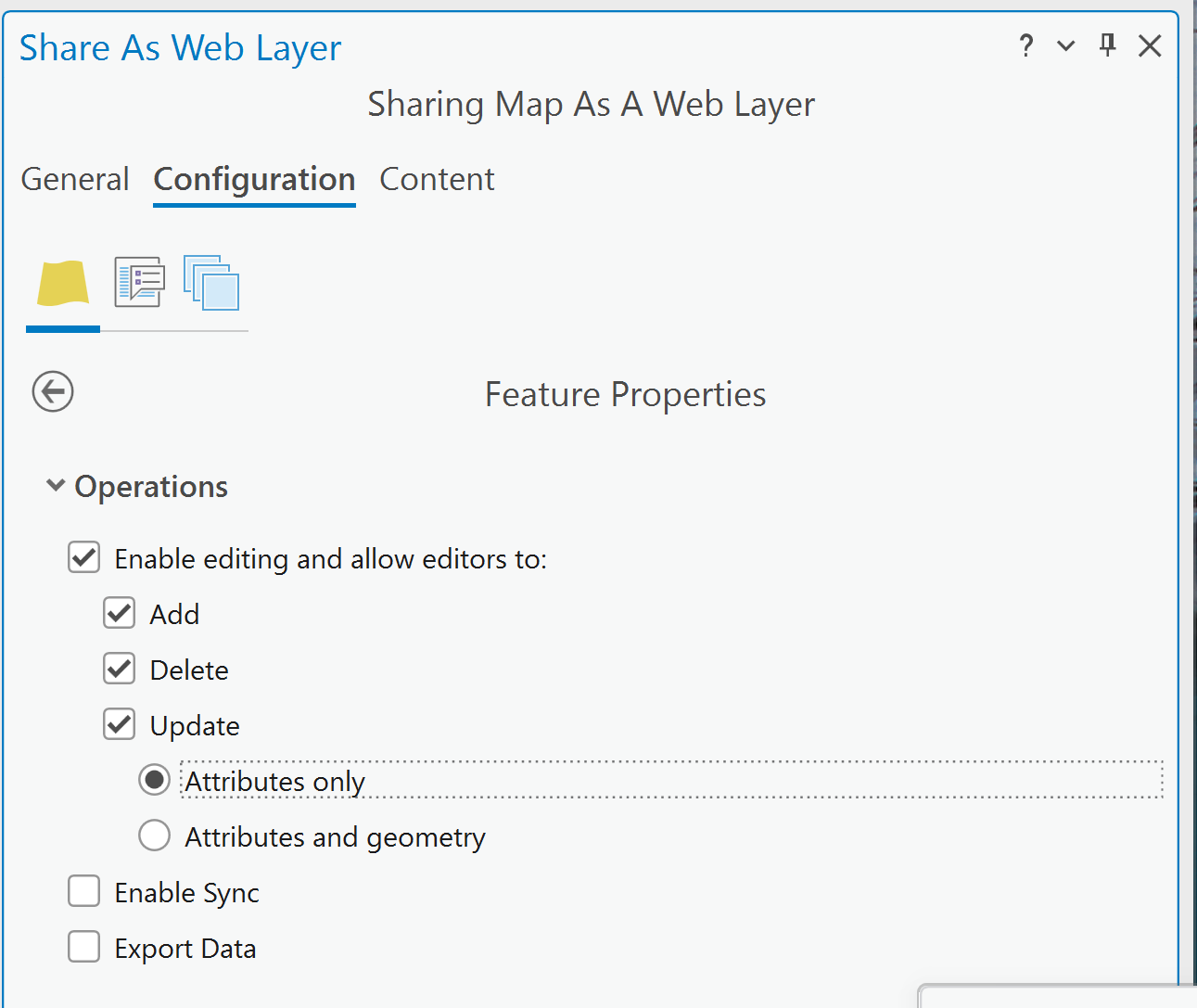Open the Configure Pop-ups icon tab

[139, 282]
